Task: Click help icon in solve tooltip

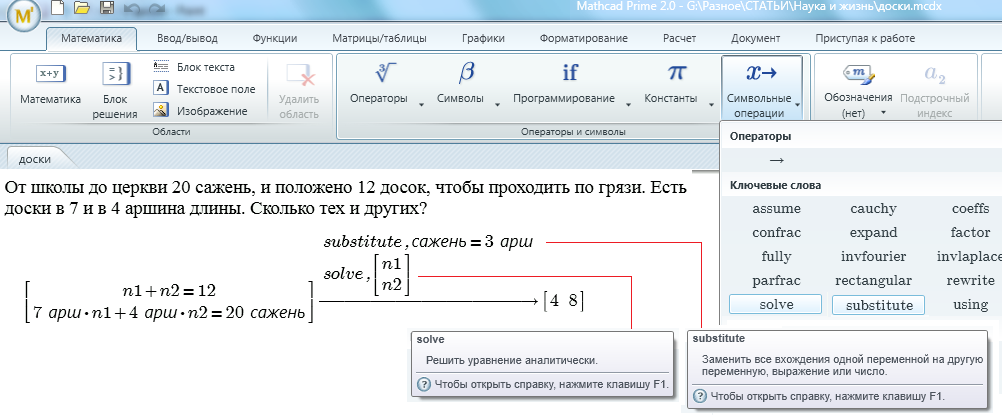Action: [x=423, y=384]
